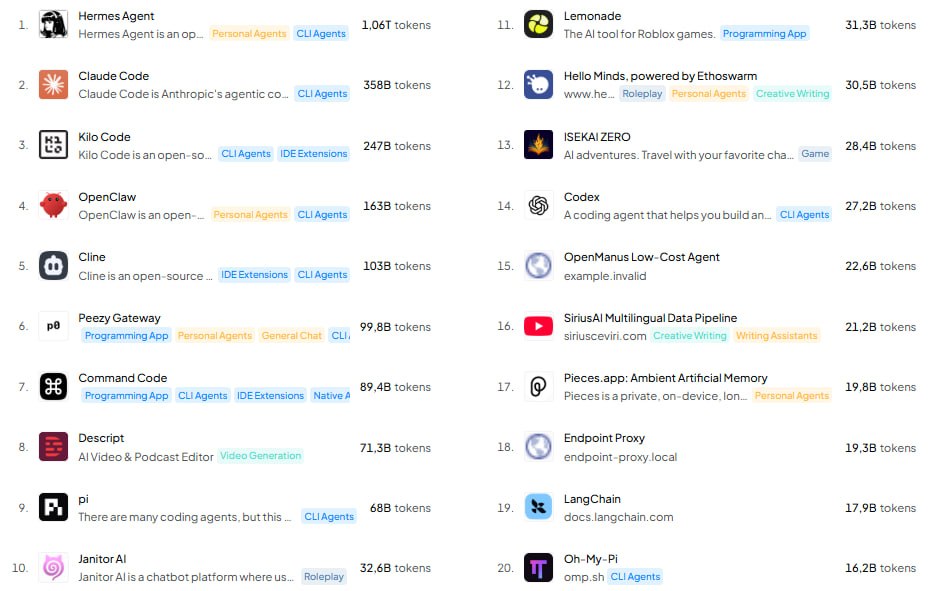Click the Descript app icon
The width and height of the screenshot is (943, 591).
tap(54, 447)
